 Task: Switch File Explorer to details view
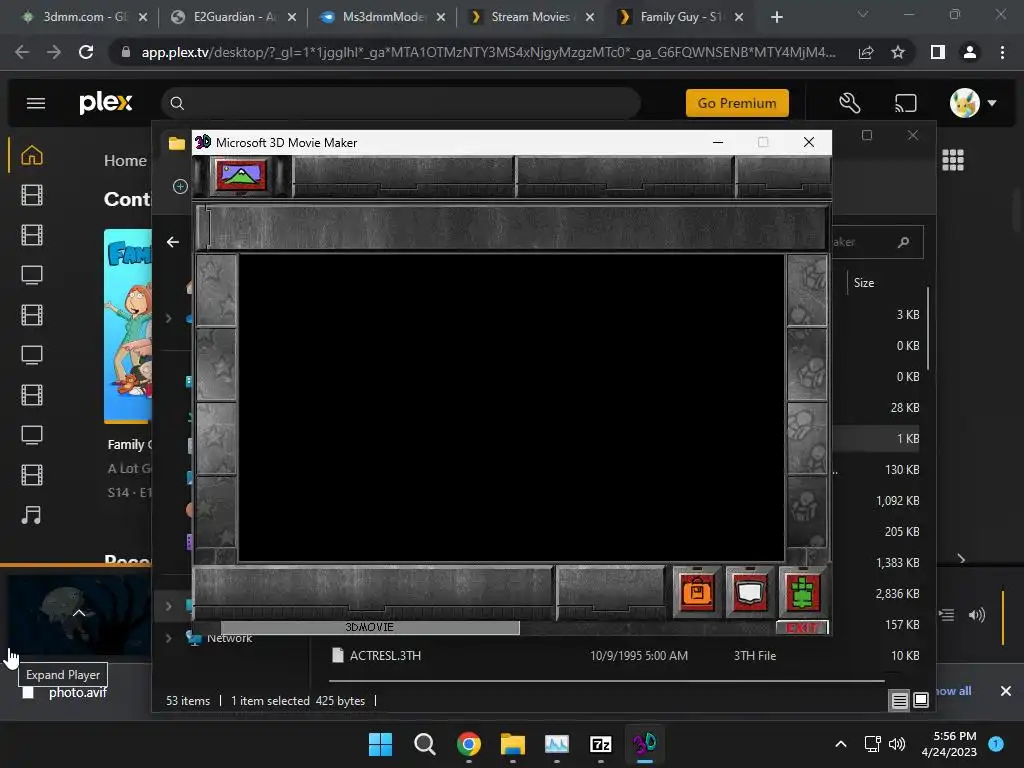899,701
